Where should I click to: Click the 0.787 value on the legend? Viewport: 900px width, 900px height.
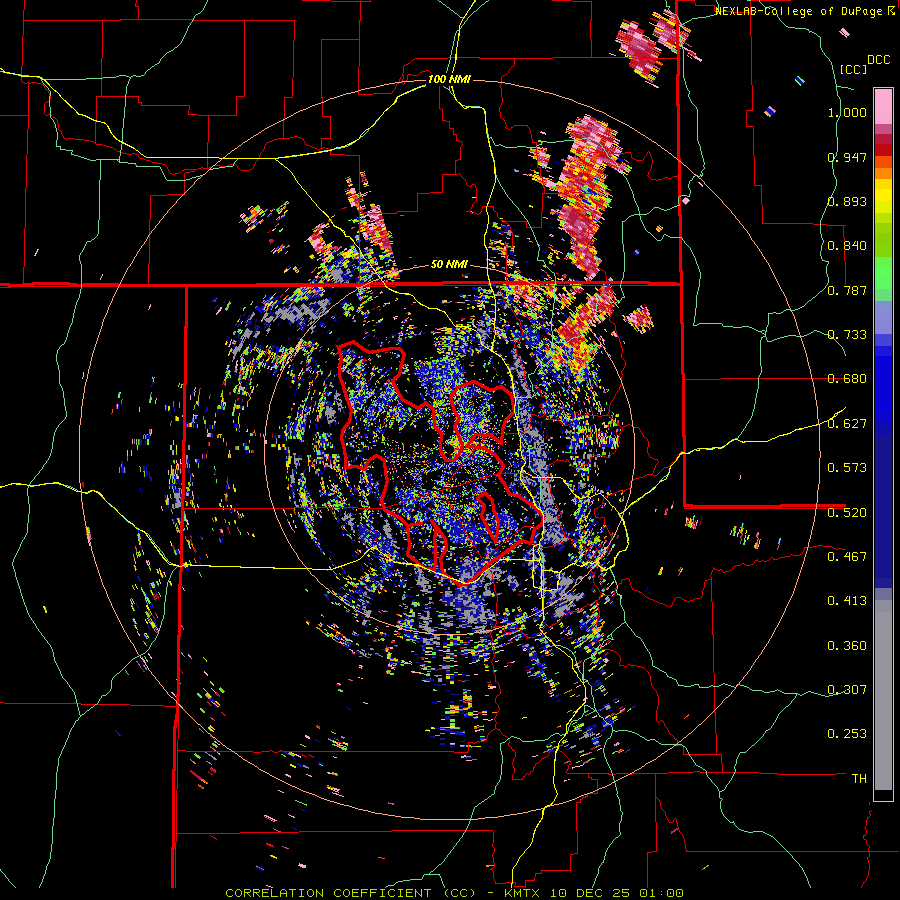(847, 290)
